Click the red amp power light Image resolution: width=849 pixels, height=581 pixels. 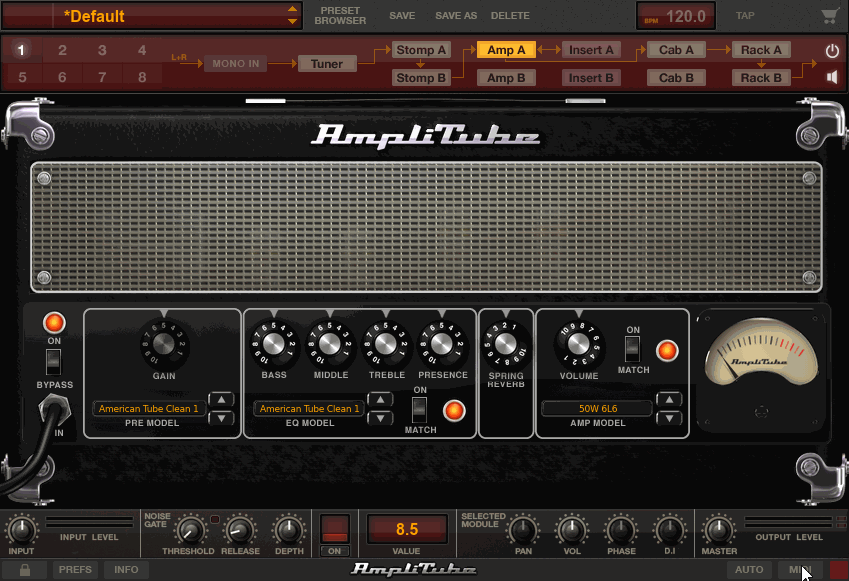point(54,323)
